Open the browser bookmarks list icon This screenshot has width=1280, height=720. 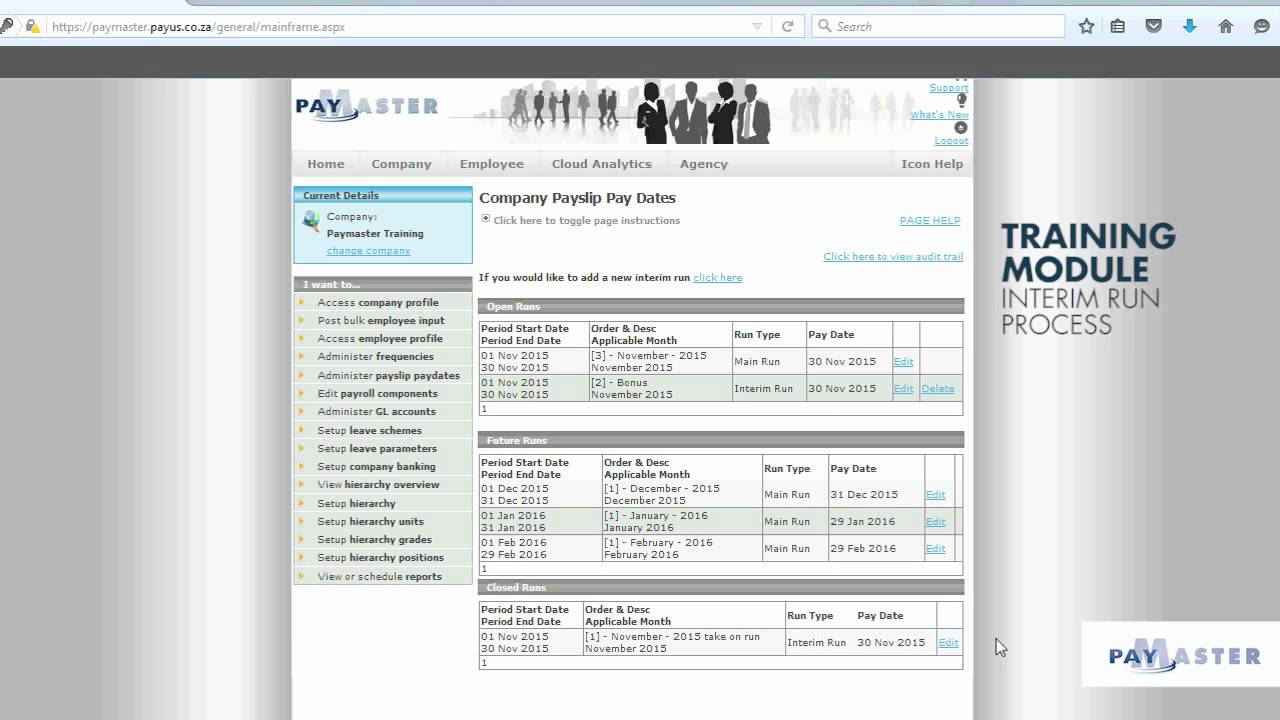(x=1118, y=27)
